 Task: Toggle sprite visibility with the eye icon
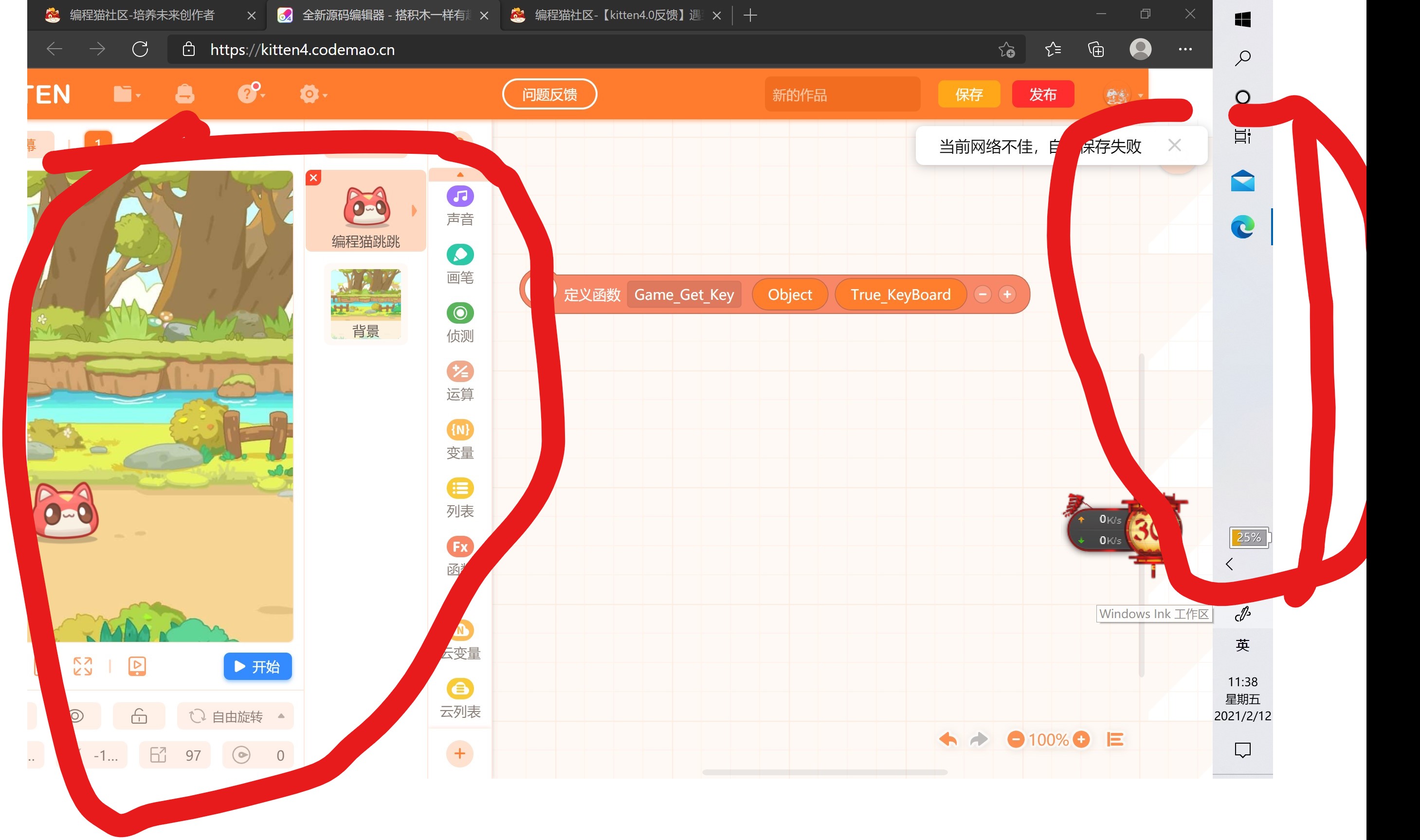76,716
